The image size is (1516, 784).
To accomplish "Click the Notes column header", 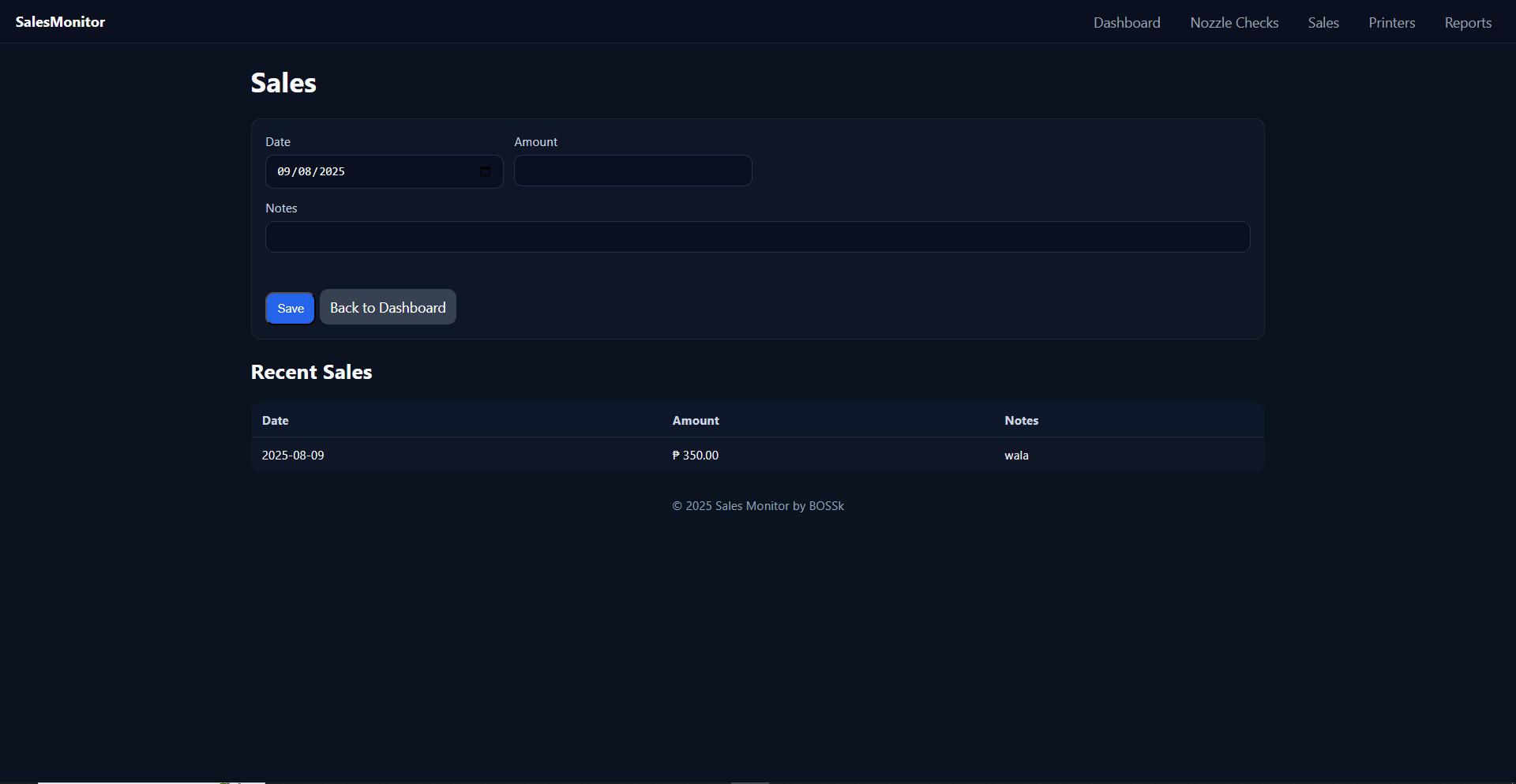I will pyautogui.click(x=1021, y=420).
